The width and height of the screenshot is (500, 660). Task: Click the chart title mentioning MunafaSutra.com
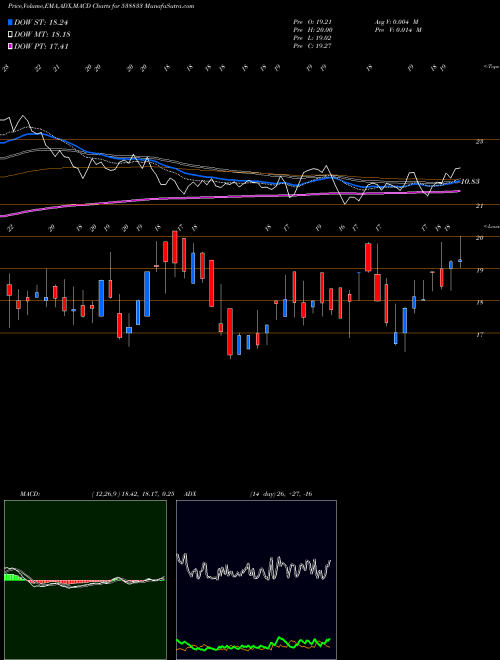[x=101, y=7]
